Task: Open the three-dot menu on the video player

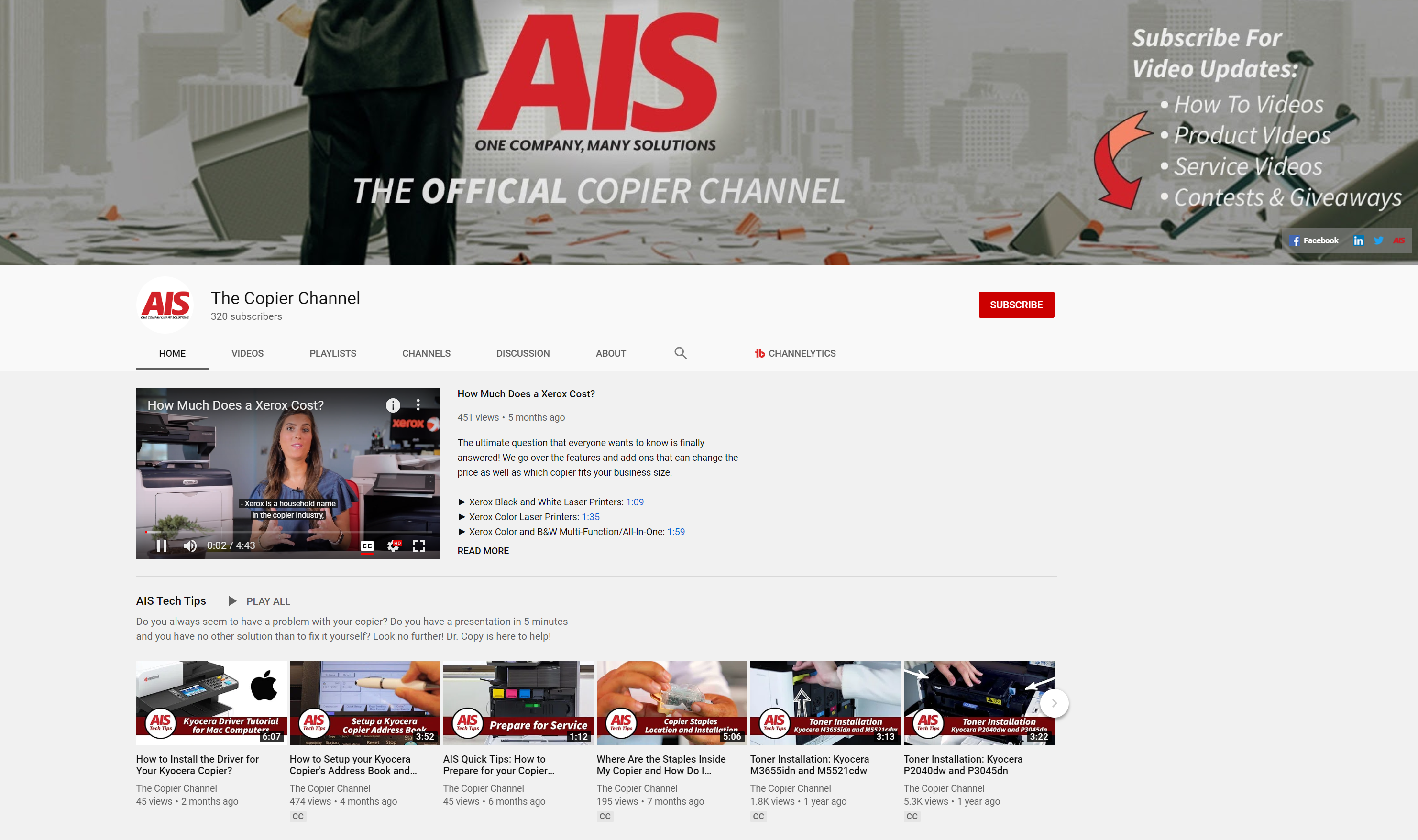Action: (x=418, y=405)
